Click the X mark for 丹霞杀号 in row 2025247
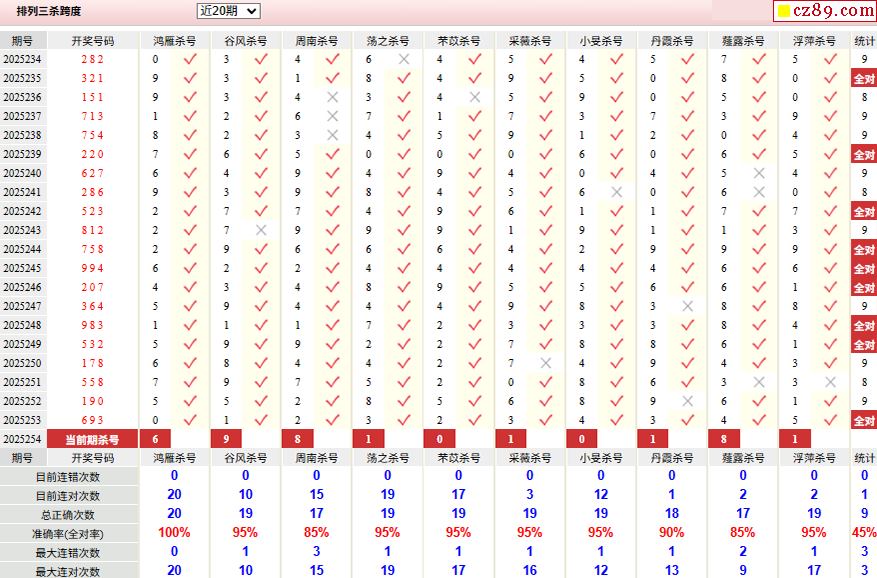 (x=687, y=306)
